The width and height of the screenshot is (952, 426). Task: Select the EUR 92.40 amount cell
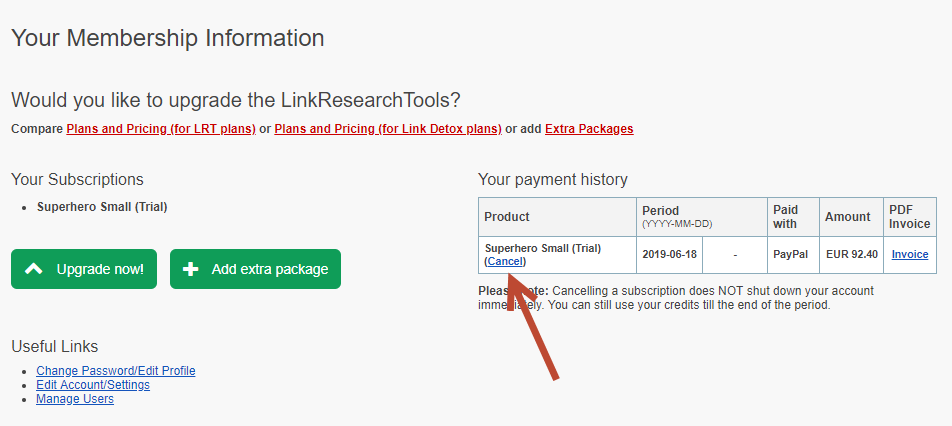point(852,254)
